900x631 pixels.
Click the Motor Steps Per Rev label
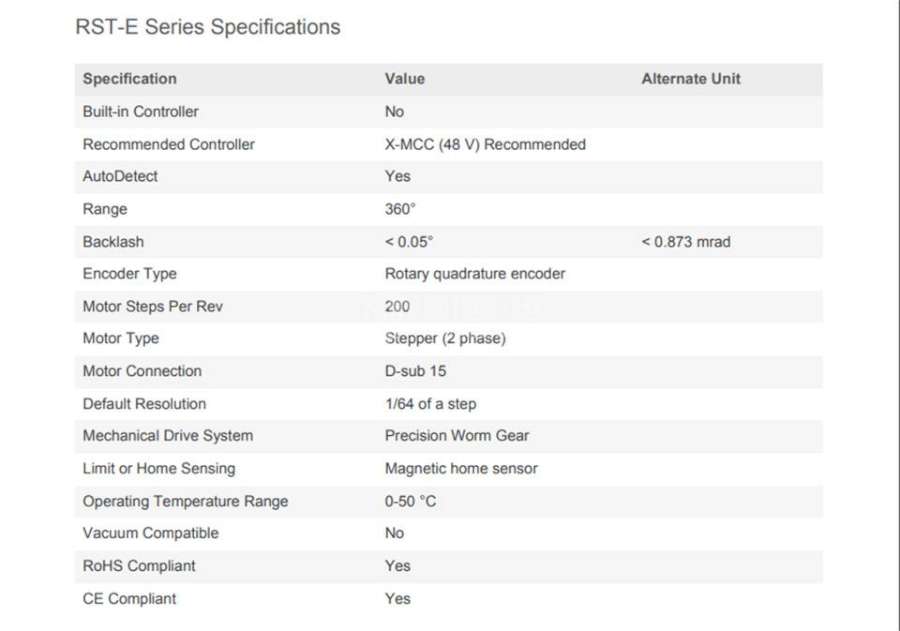click(x=153, y=307)
